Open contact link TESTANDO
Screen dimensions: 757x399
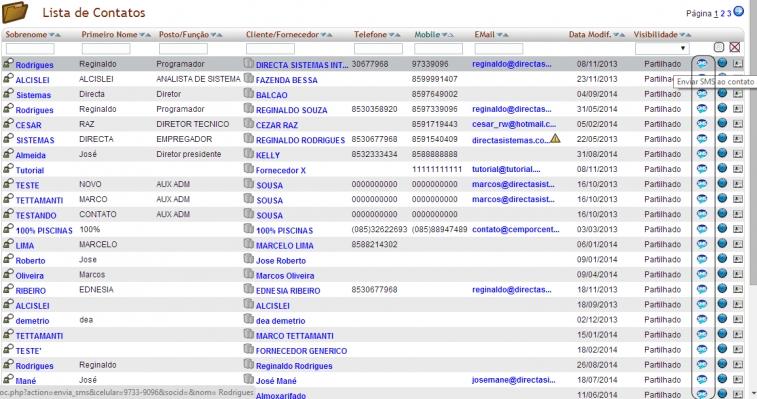point(36,215)
